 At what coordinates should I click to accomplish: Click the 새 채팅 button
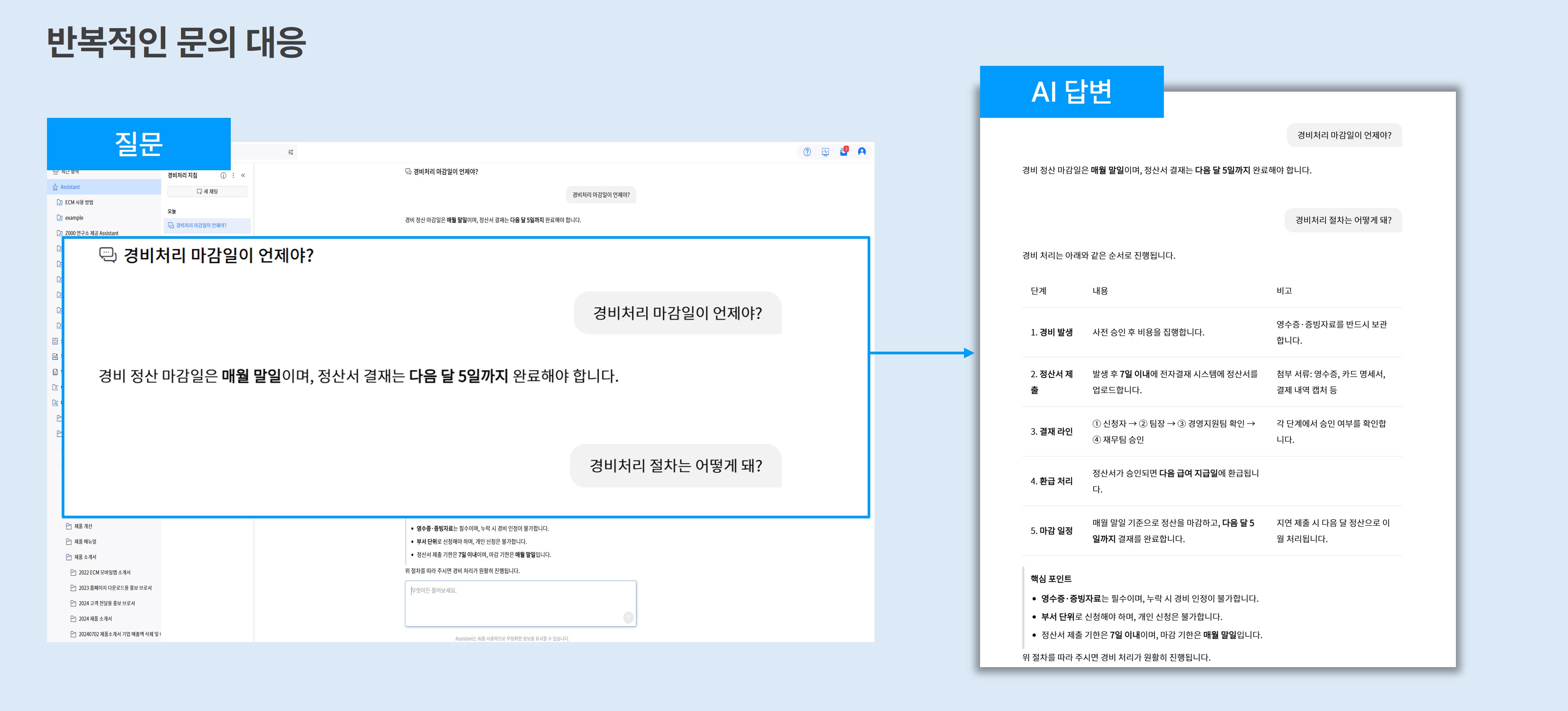point(208,191)
